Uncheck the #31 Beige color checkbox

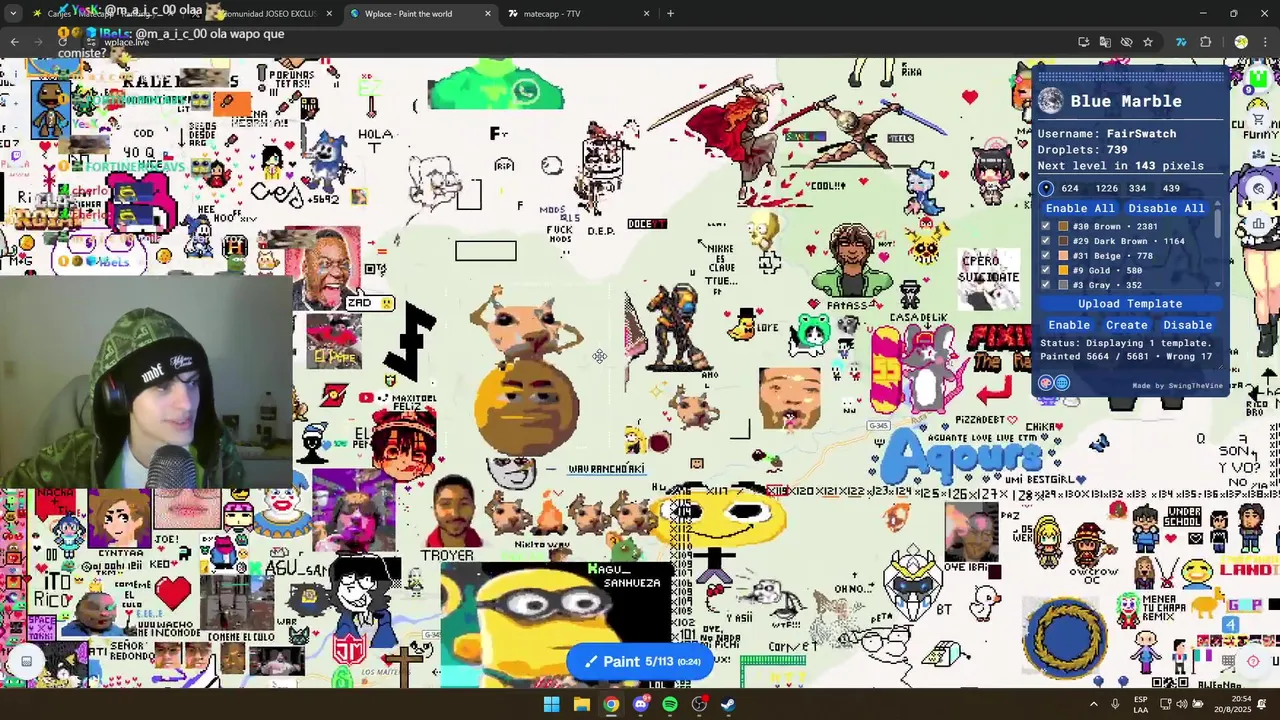coord(1046,256)
